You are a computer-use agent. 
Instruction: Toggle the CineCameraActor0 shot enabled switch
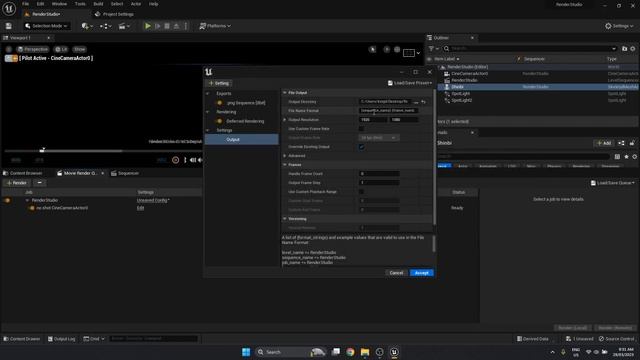click(x=31, y=208)
